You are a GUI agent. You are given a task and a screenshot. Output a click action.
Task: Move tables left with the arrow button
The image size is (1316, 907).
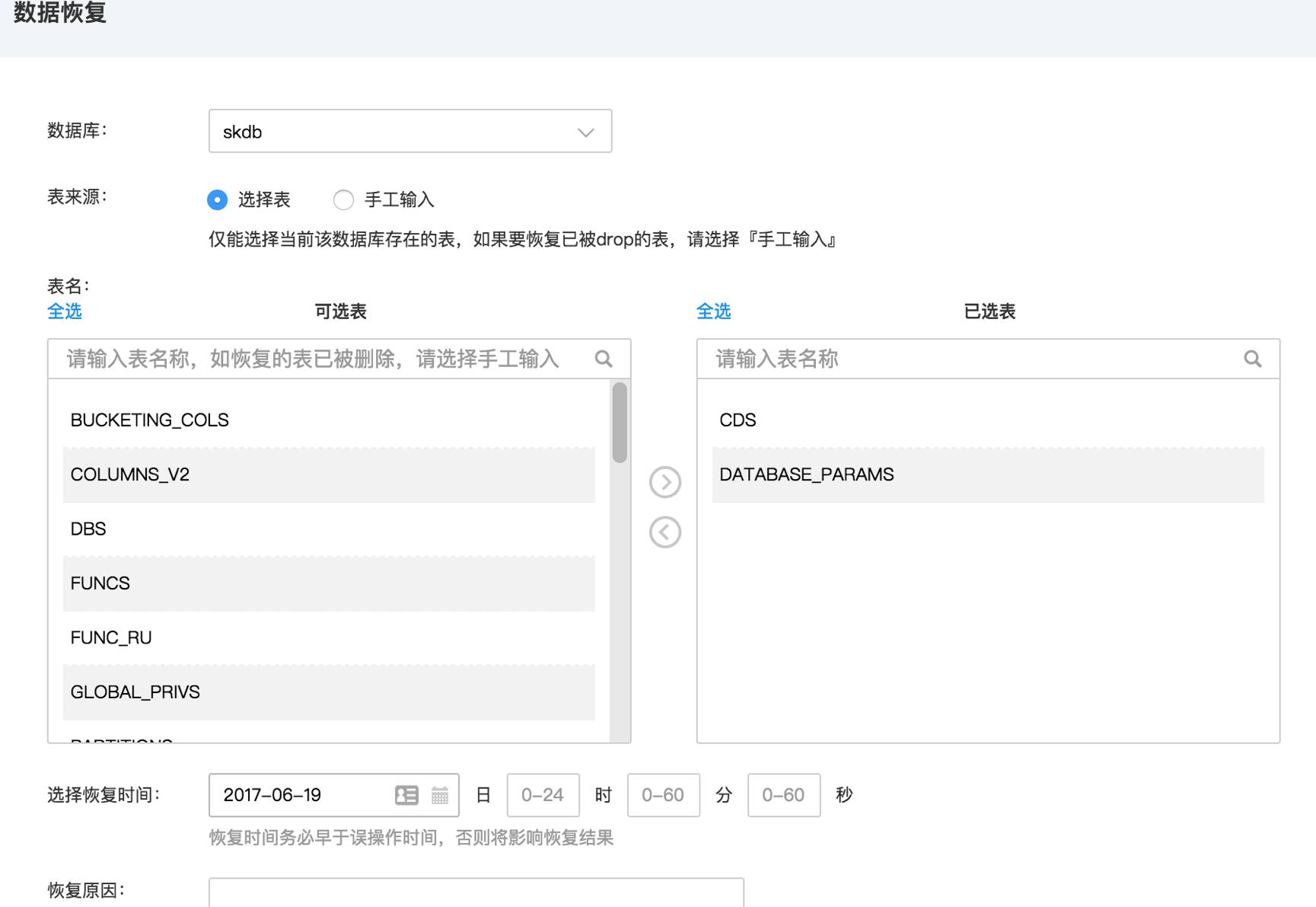[x=665, y=532]
